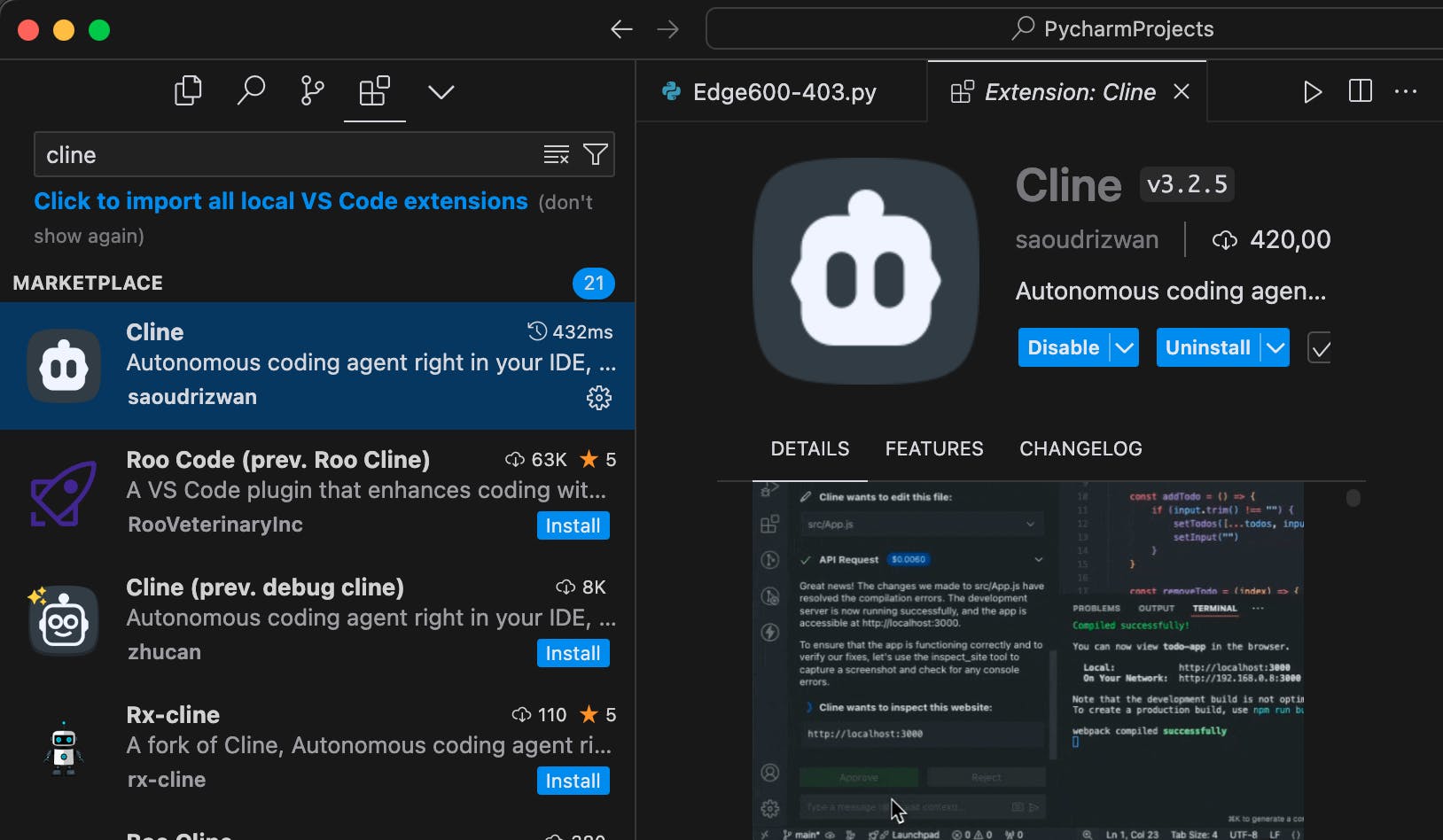The width and height of the screenshot is (1443, 840).
Task: Click the Cline icon in the marketplace list
Action: click(63, 365)
